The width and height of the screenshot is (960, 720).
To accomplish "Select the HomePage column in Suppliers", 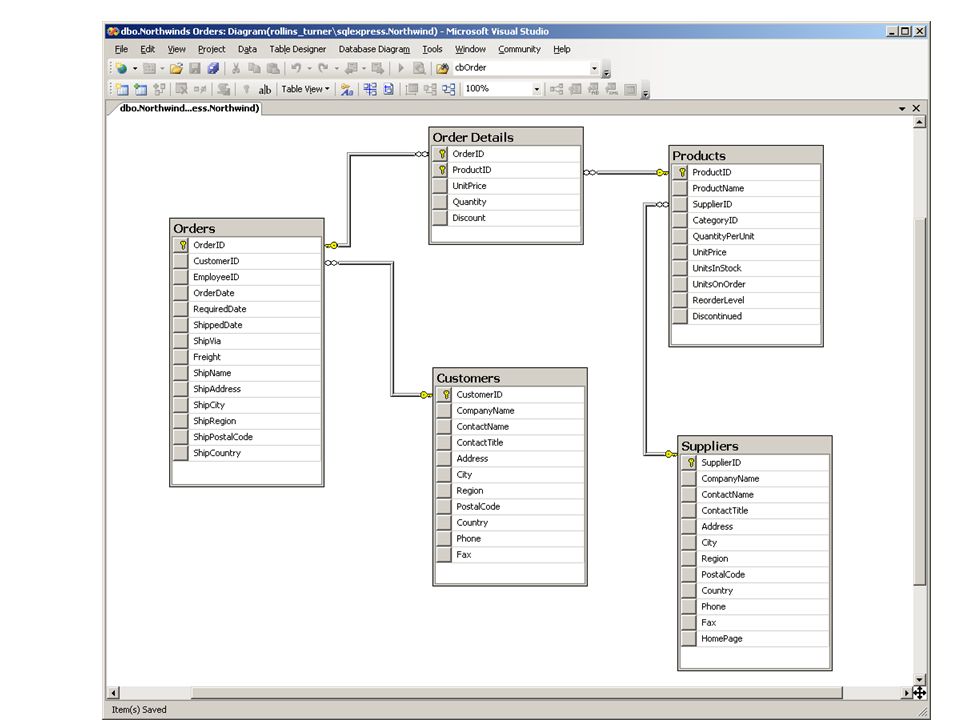I will (755, 638).
